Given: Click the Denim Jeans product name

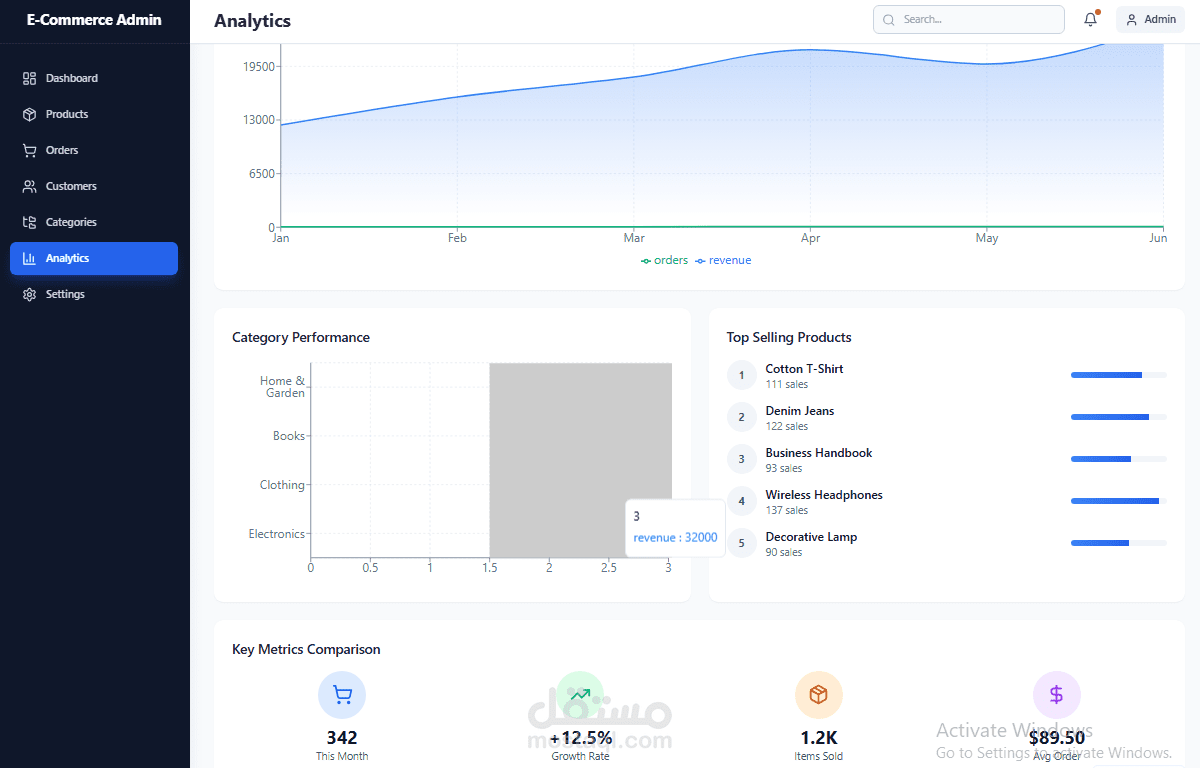Looking at the screenshot, I should click(x=800, y=411).
